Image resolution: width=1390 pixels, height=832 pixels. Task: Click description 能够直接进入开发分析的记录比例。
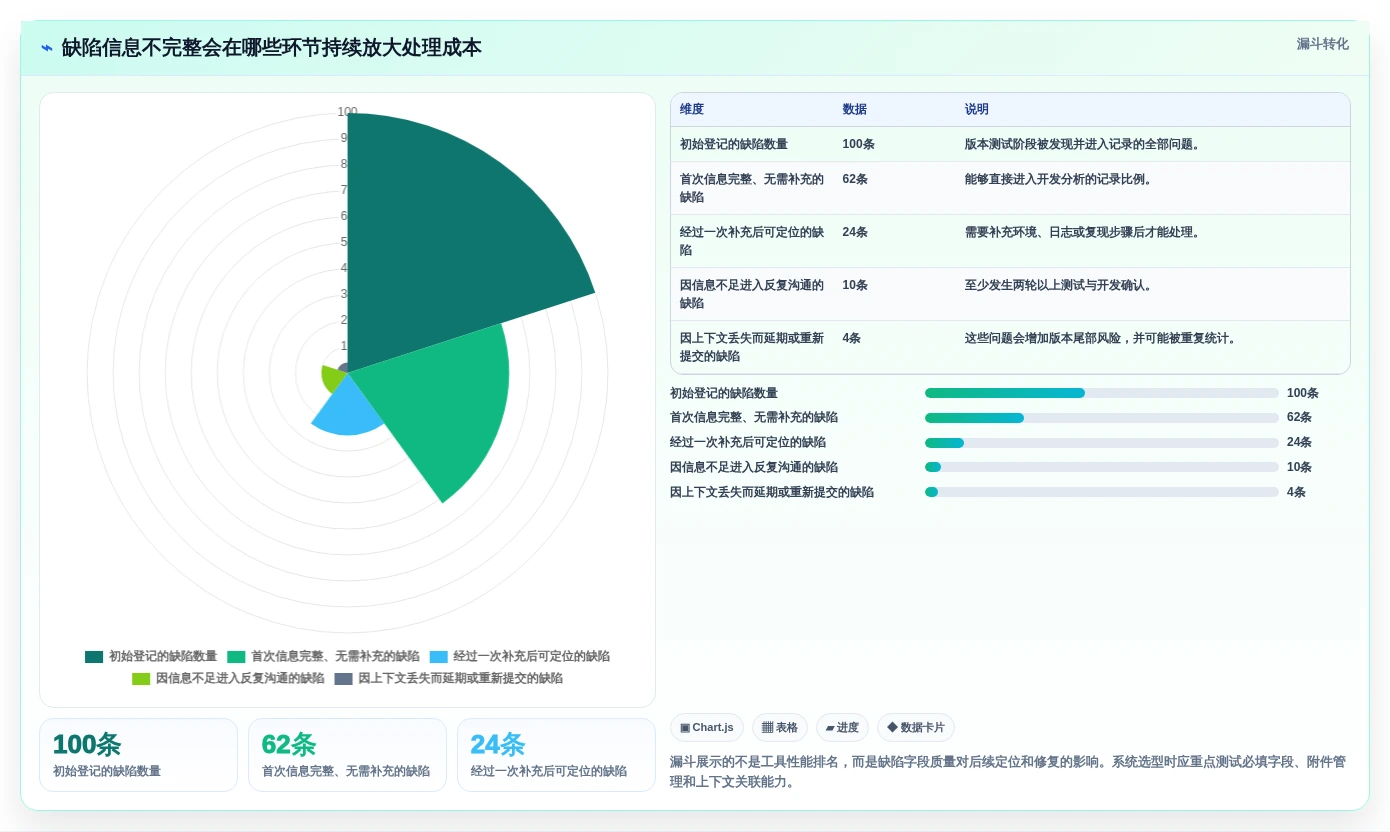pyautogui.click(x=1059, y=180)
